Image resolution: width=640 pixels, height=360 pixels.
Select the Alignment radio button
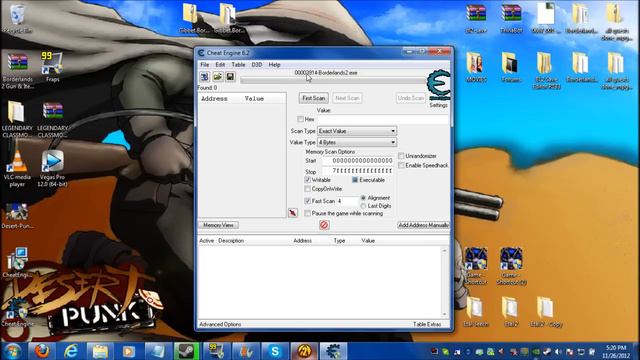pos(363,198)
